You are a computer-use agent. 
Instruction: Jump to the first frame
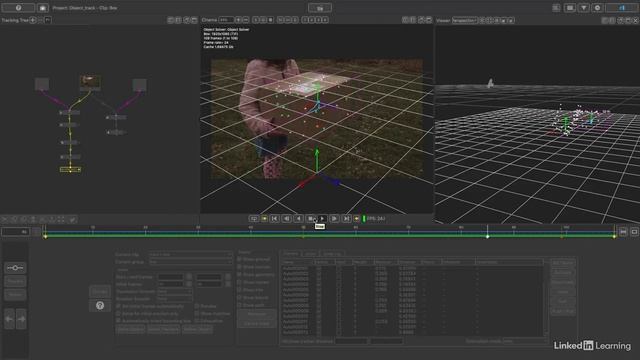point(275,219)
